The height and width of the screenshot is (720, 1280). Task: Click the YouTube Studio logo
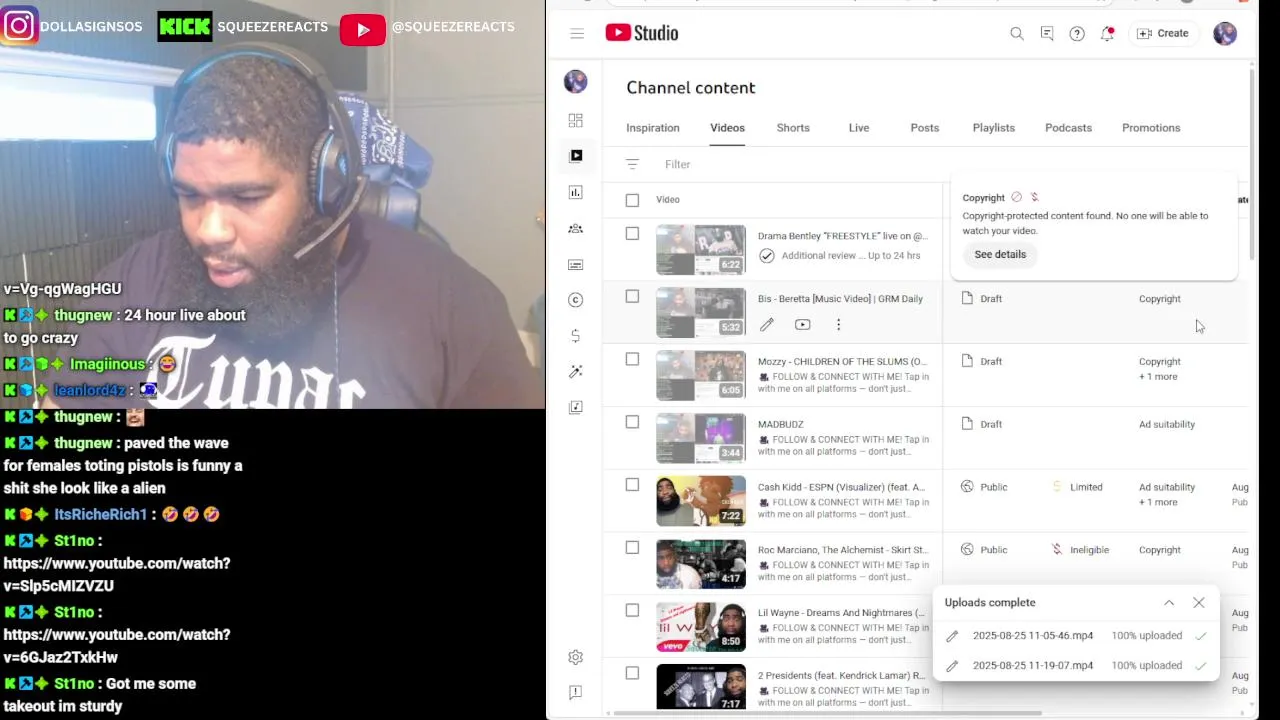click(641, 33)
